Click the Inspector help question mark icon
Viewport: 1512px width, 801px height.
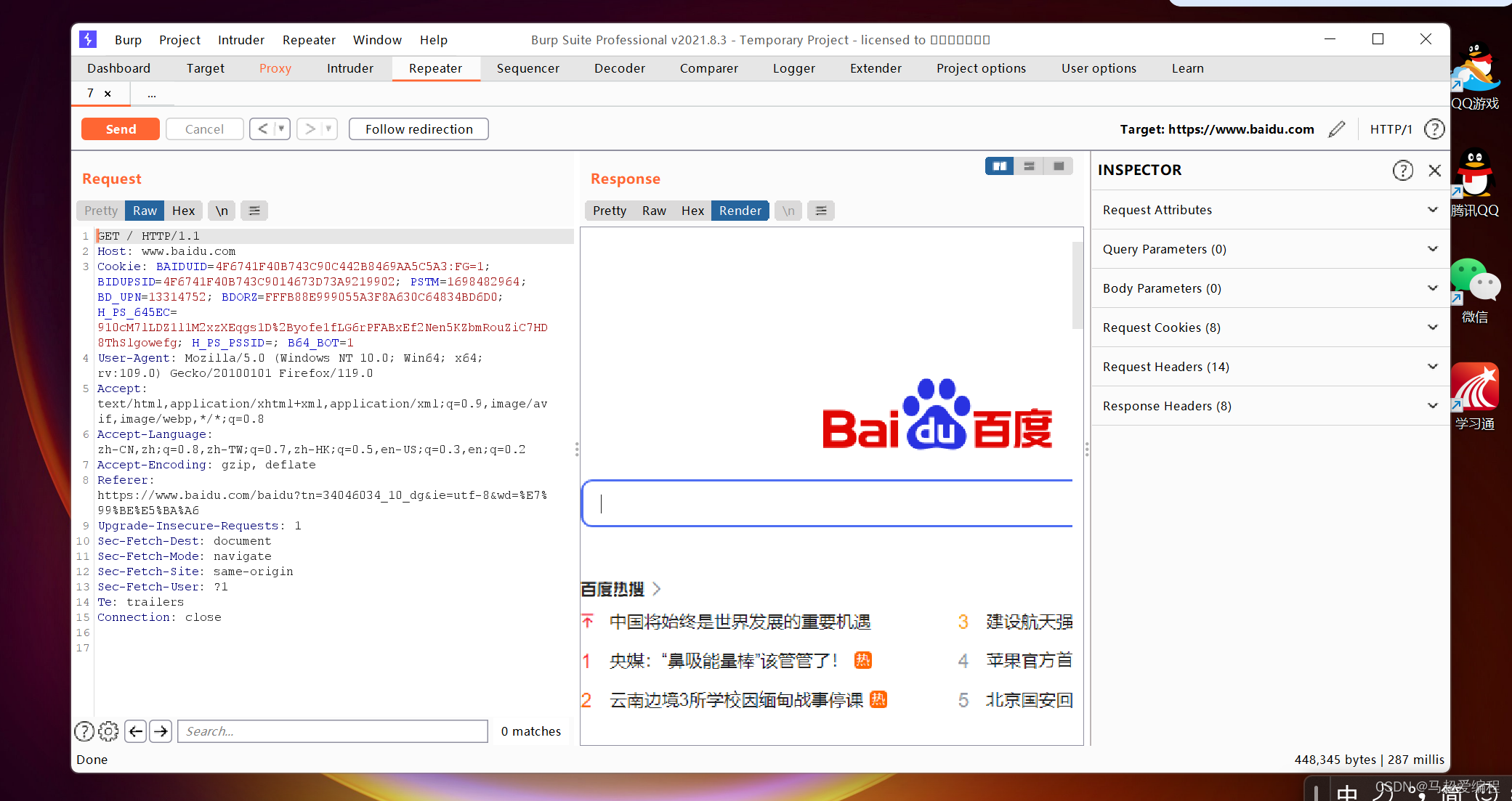point(1402,170)
